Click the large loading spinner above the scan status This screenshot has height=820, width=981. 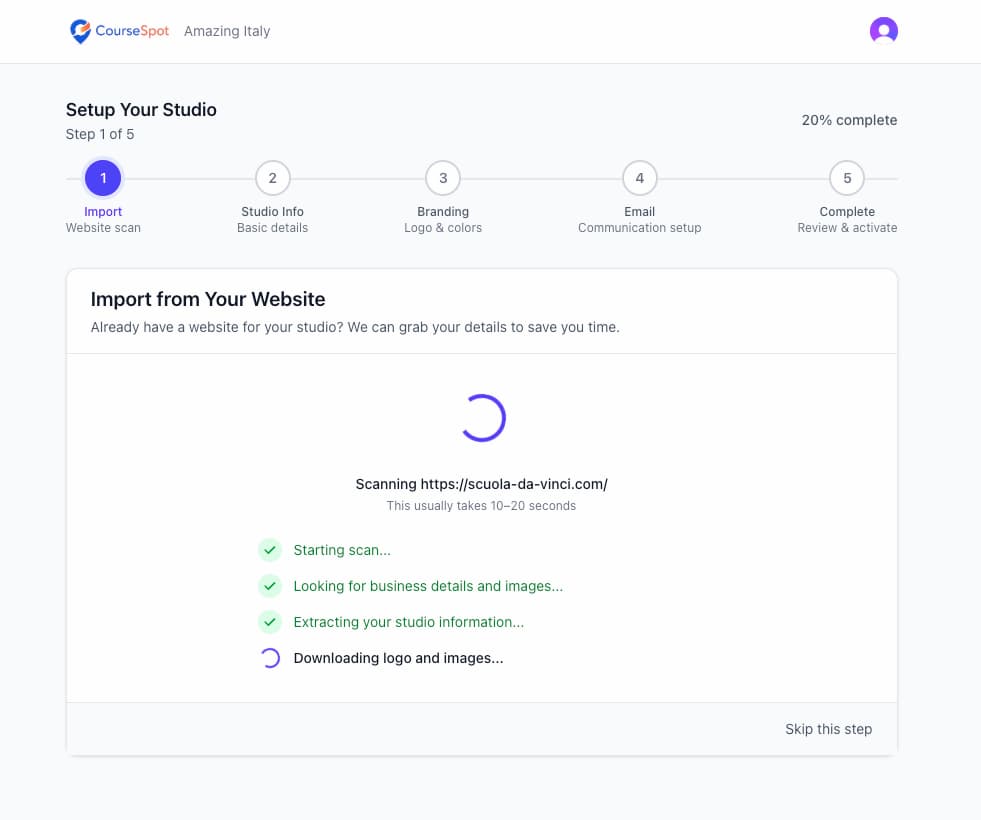tap(483, 417)
